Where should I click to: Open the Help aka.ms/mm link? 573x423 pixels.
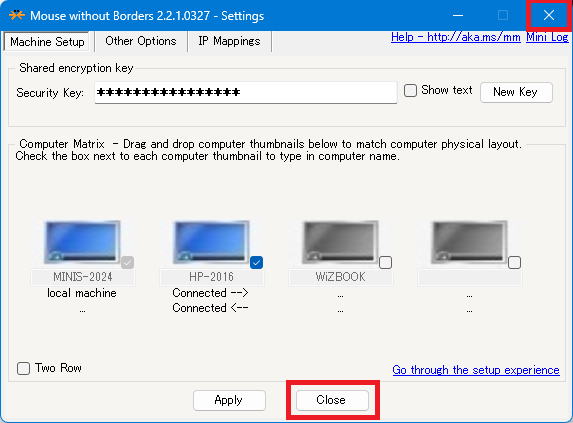coord(456,37)
